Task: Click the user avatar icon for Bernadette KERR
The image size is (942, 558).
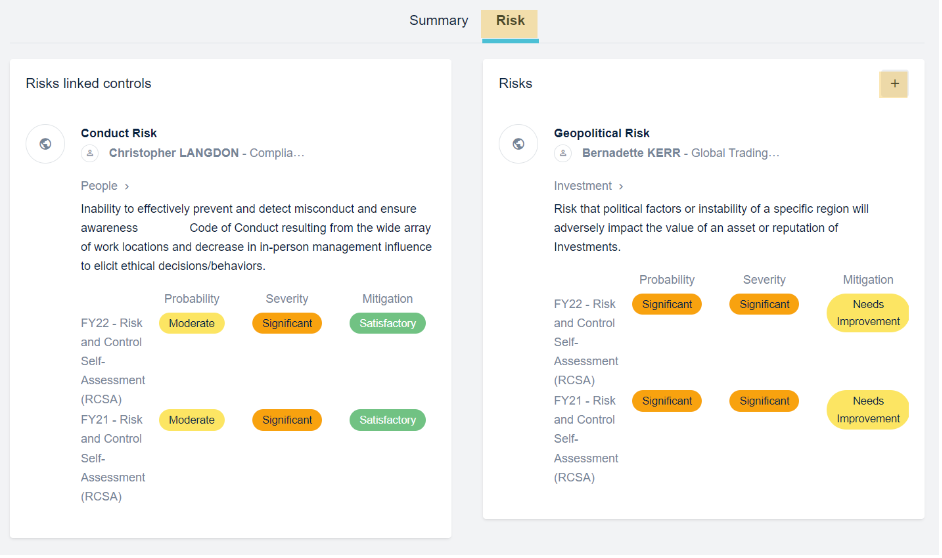Action: (564, 153)
